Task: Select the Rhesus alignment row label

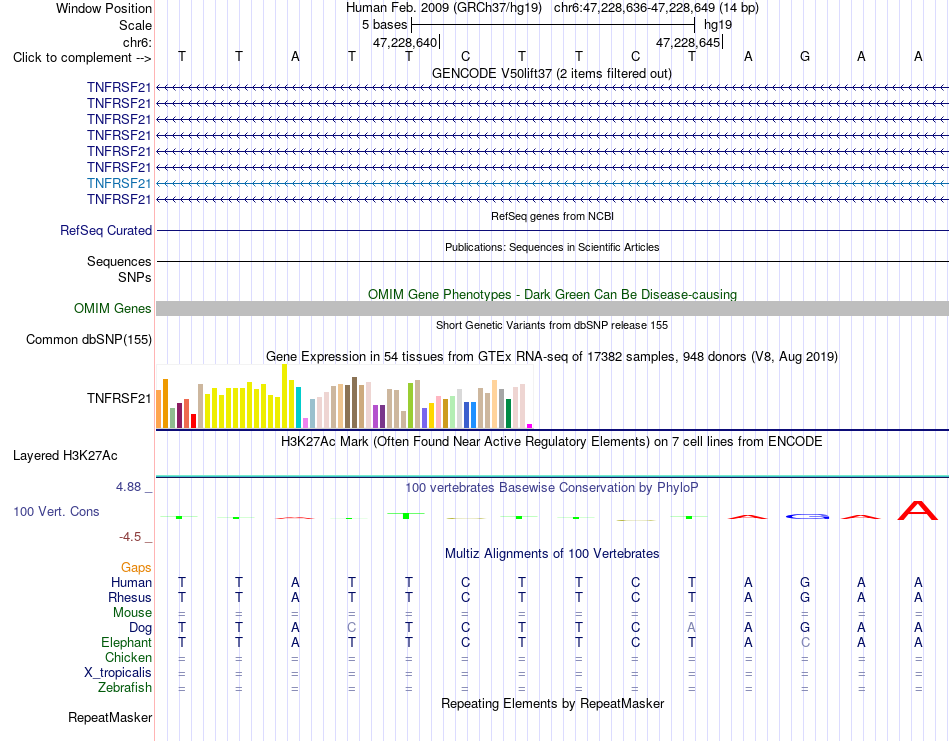Action: click(x=130, y=597)
